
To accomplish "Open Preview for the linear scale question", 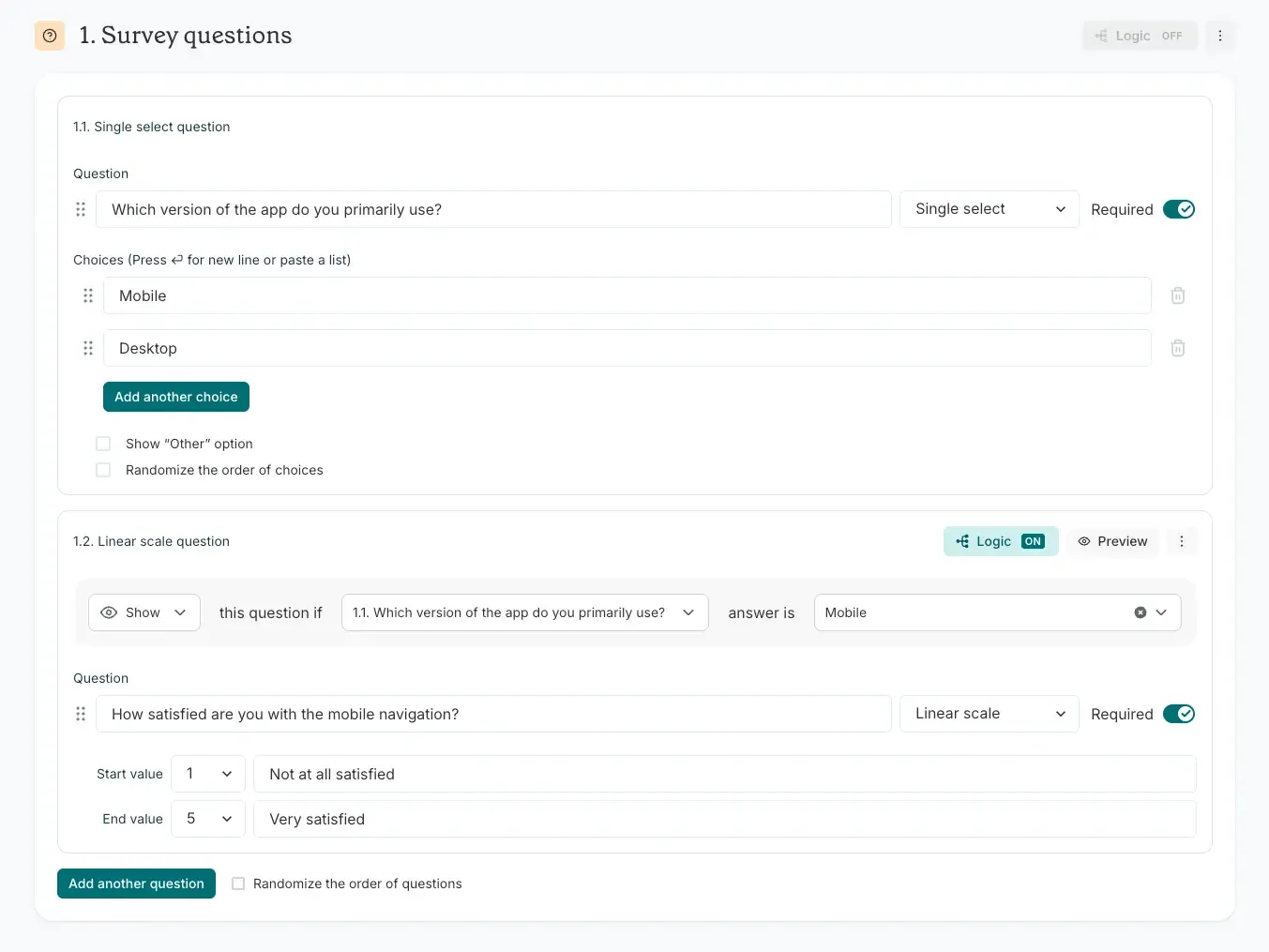I will [x=1112, y=541].
